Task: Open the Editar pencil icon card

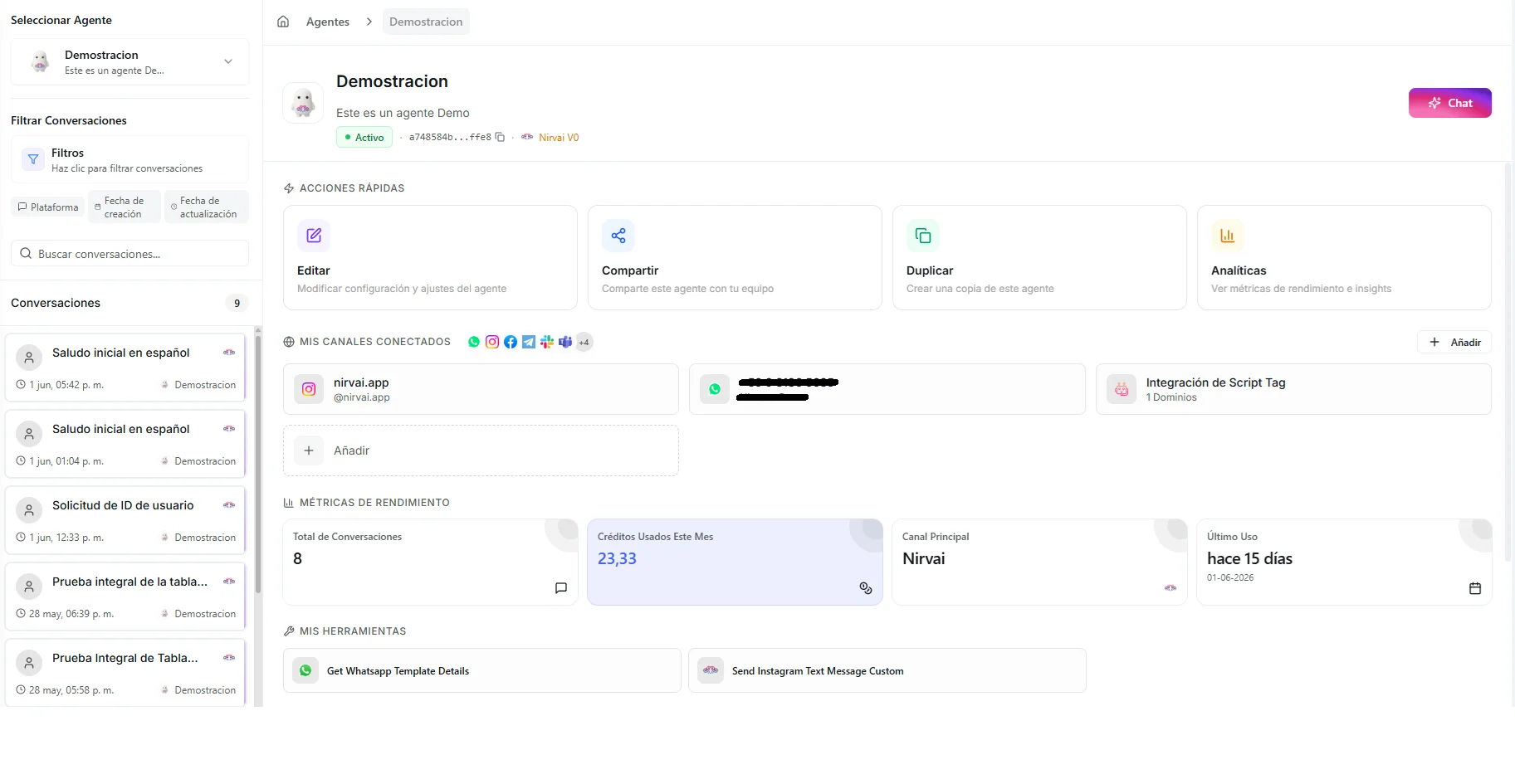Action: (314, 236)
